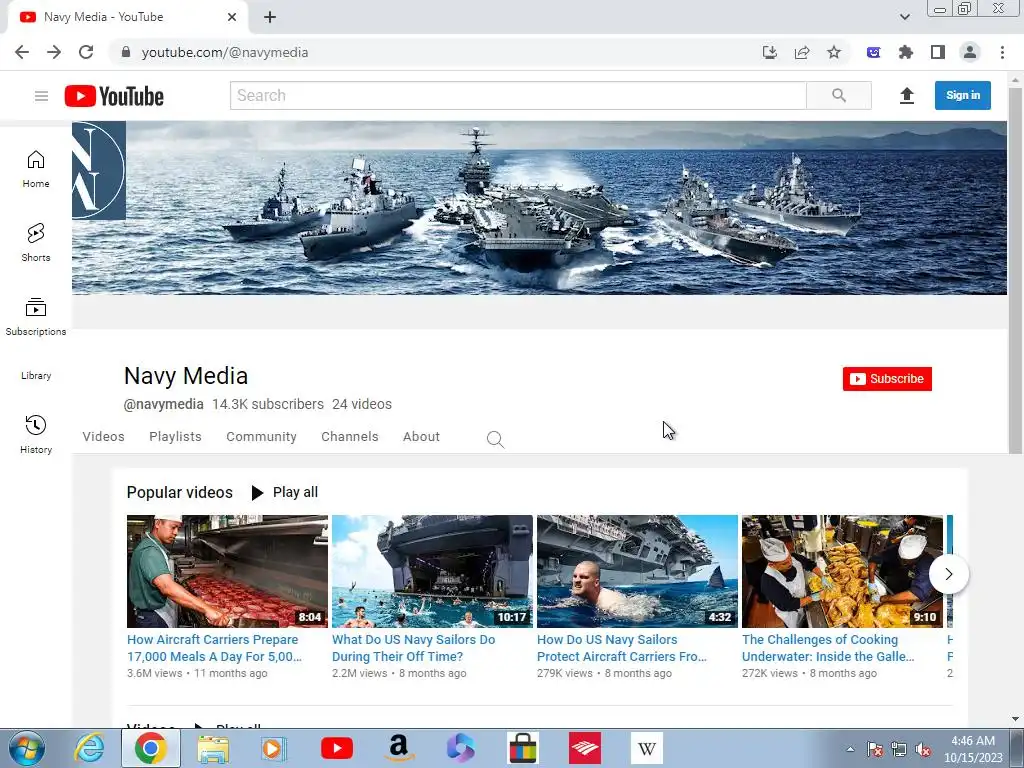View site security lock icon
The height and width of the screenshot is (768, 1024).
tap(126, 52)
